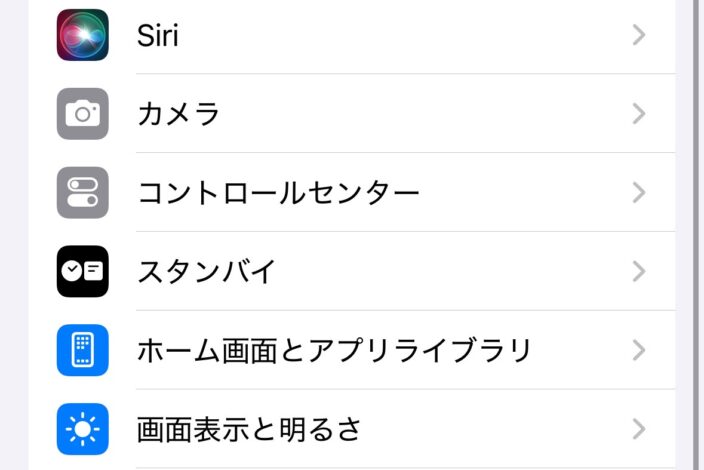Tap the blue Home Screen phone icon
This screenshot has height=470, width=704.
click(x=83, y=350)
